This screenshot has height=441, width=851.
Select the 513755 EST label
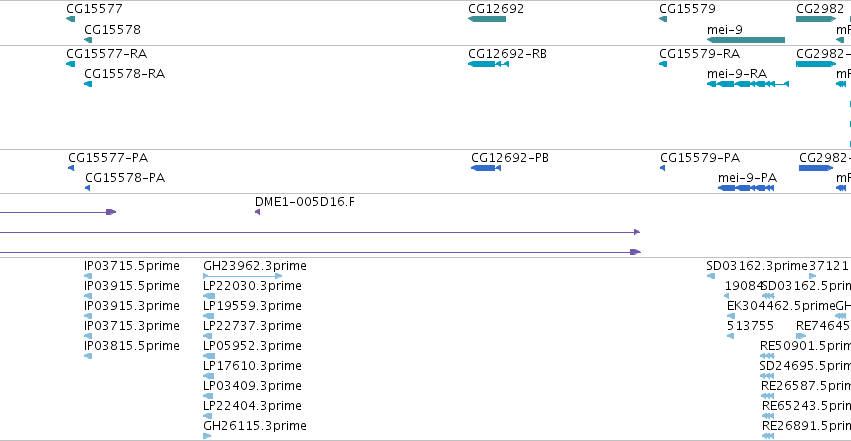750,326
